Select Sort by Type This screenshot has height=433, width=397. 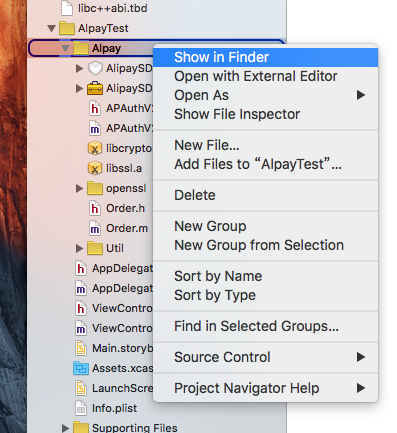265,295
